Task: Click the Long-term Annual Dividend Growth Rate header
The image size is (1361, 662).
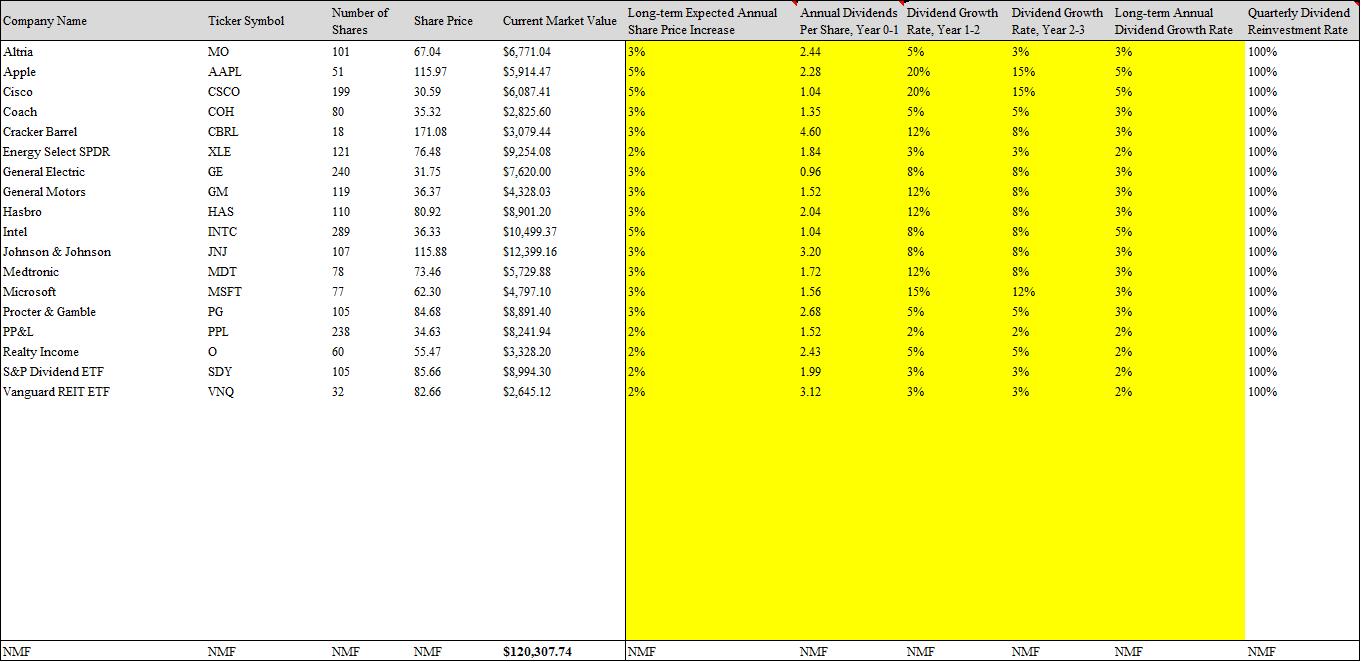Action: click(x=1174, y=21)
